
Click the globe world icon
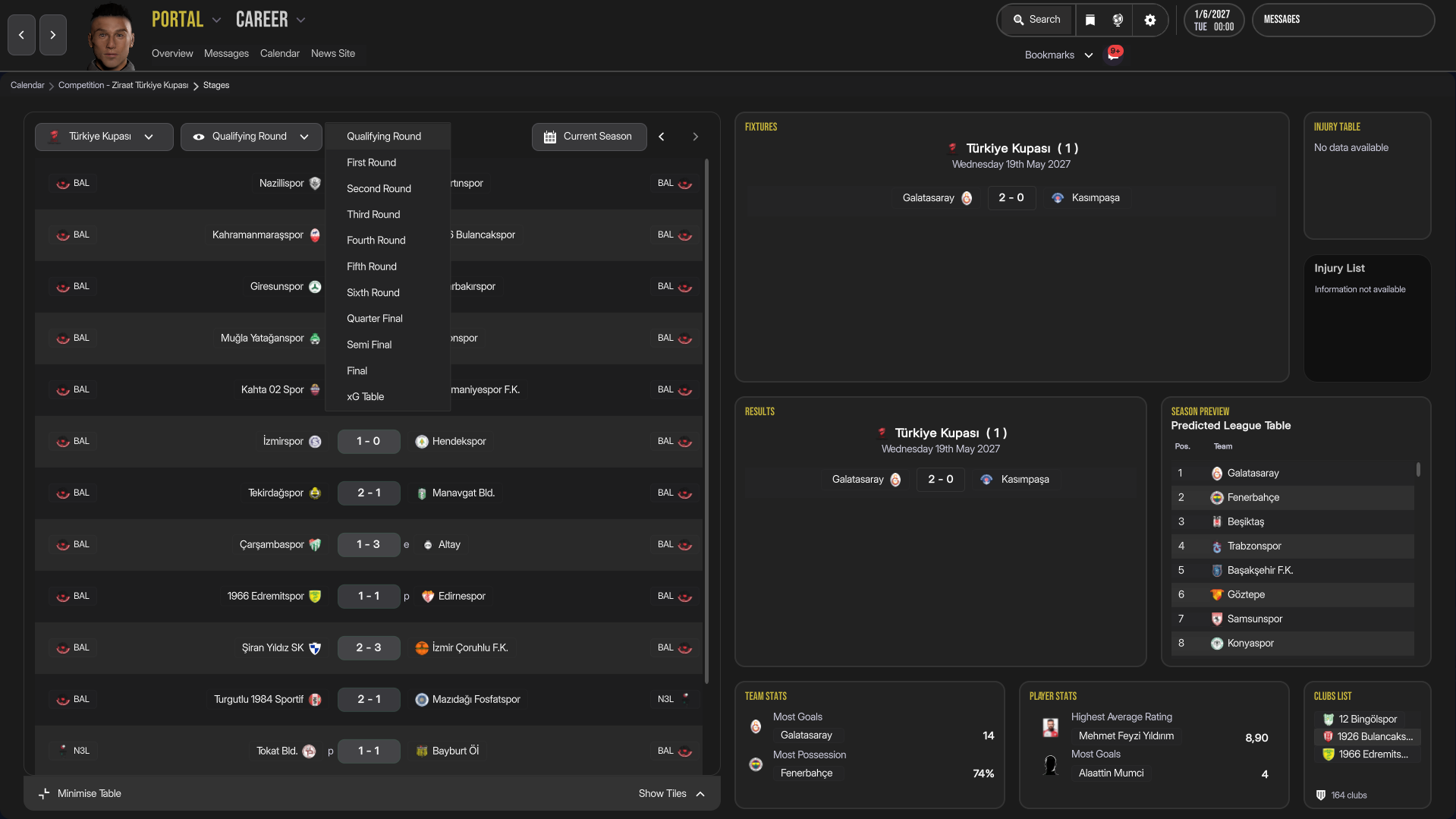coord(1118,20)
